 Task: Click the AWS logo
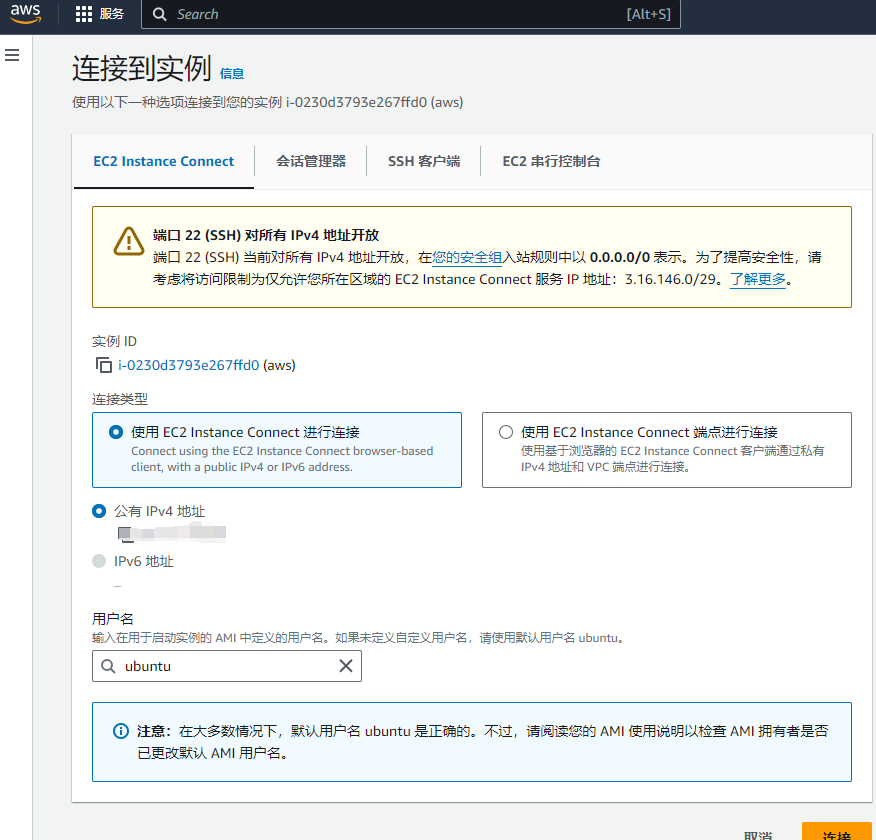[23, 14]
